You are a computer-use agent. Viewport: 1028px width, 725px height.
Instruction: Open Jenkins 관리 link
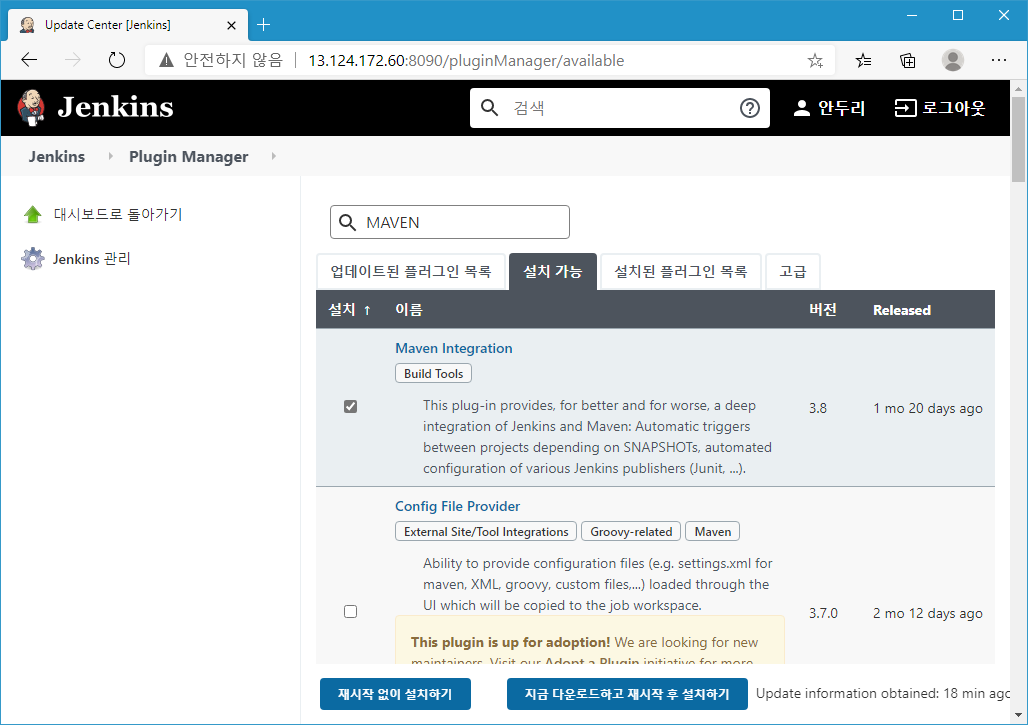click(x=92, y=259)
